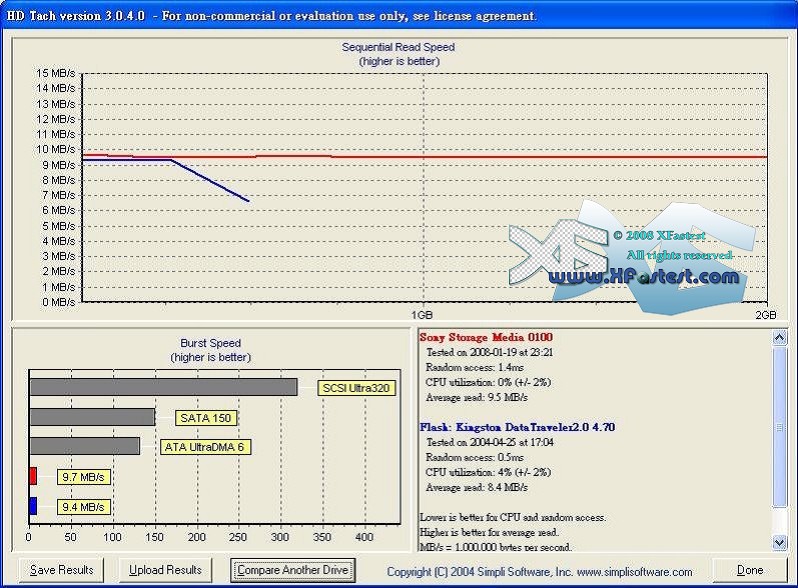Click the SCSI Ultra320 bar label

[x=357, y=388]
